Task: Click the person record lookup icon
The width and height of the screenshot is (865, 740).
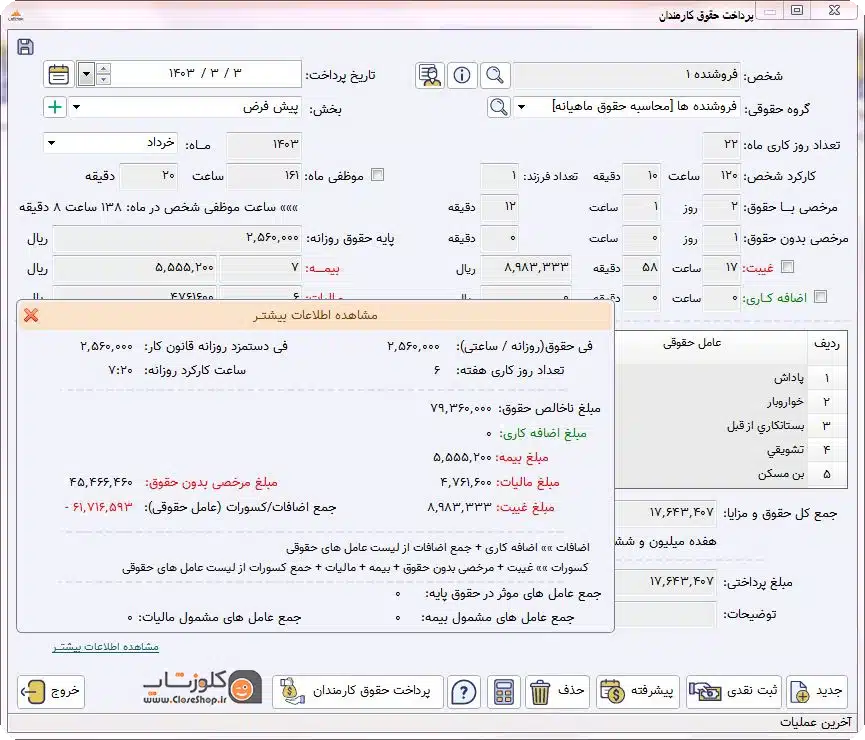Action: [x=430, y=74]
